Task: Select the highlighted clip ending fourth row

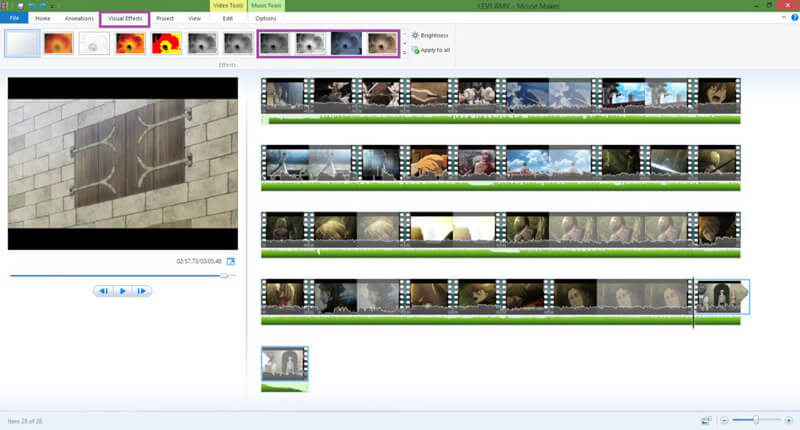Action: tap(722, 297)
